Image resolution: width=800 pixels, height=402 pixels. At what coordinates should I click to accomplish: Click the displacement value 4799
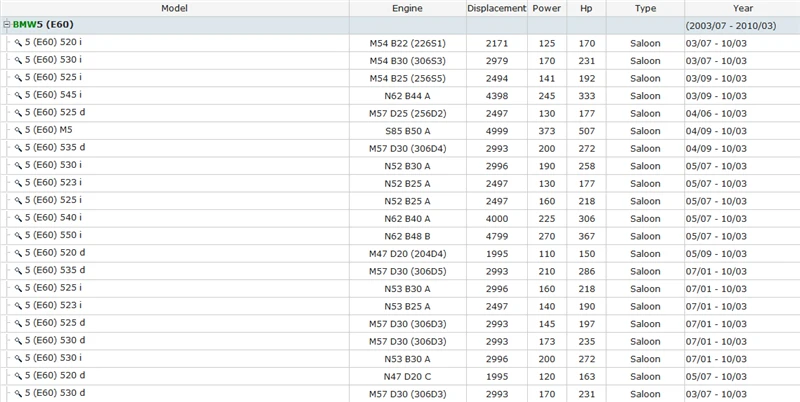click(x=496, y=236)
